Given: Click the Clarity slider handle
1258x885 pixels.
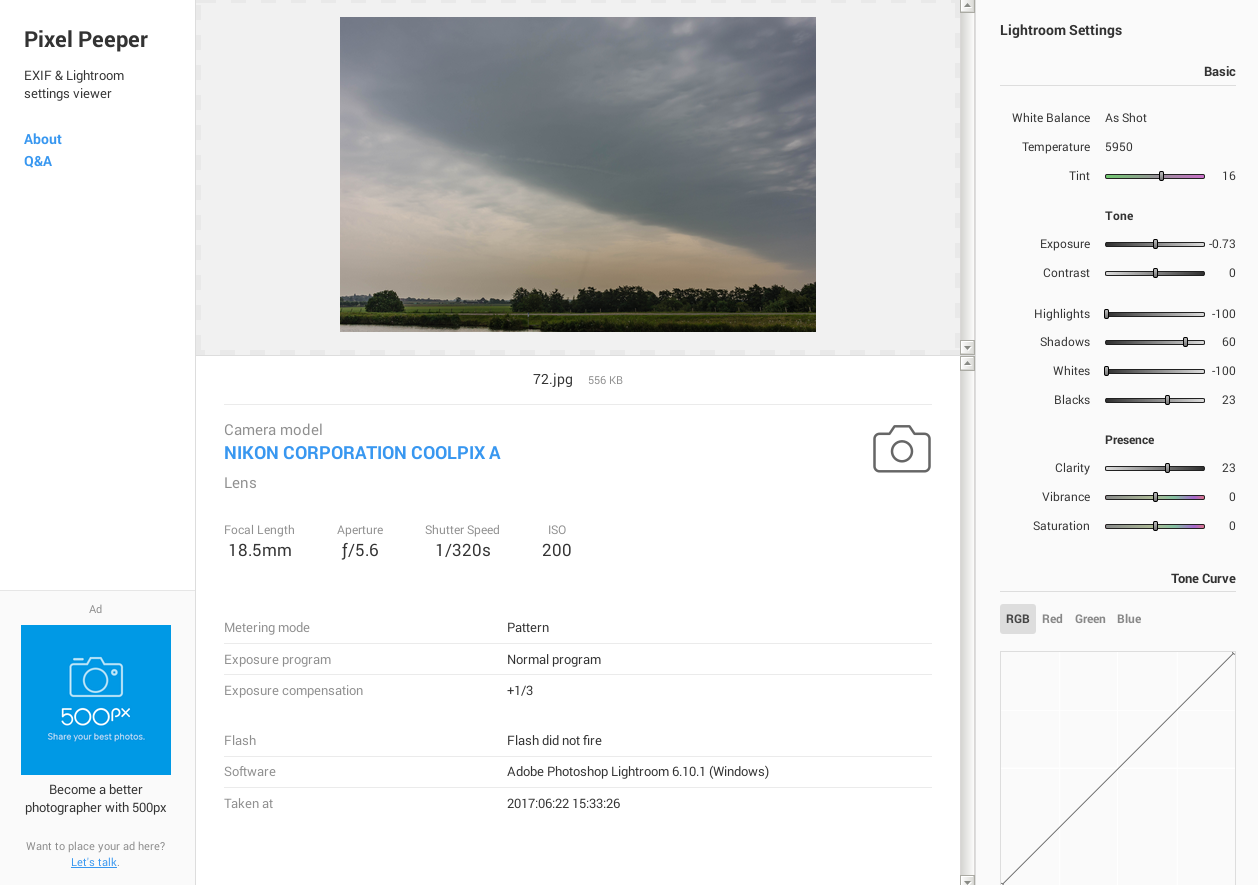Looking at the screenshot, I should pos(1167,468).
